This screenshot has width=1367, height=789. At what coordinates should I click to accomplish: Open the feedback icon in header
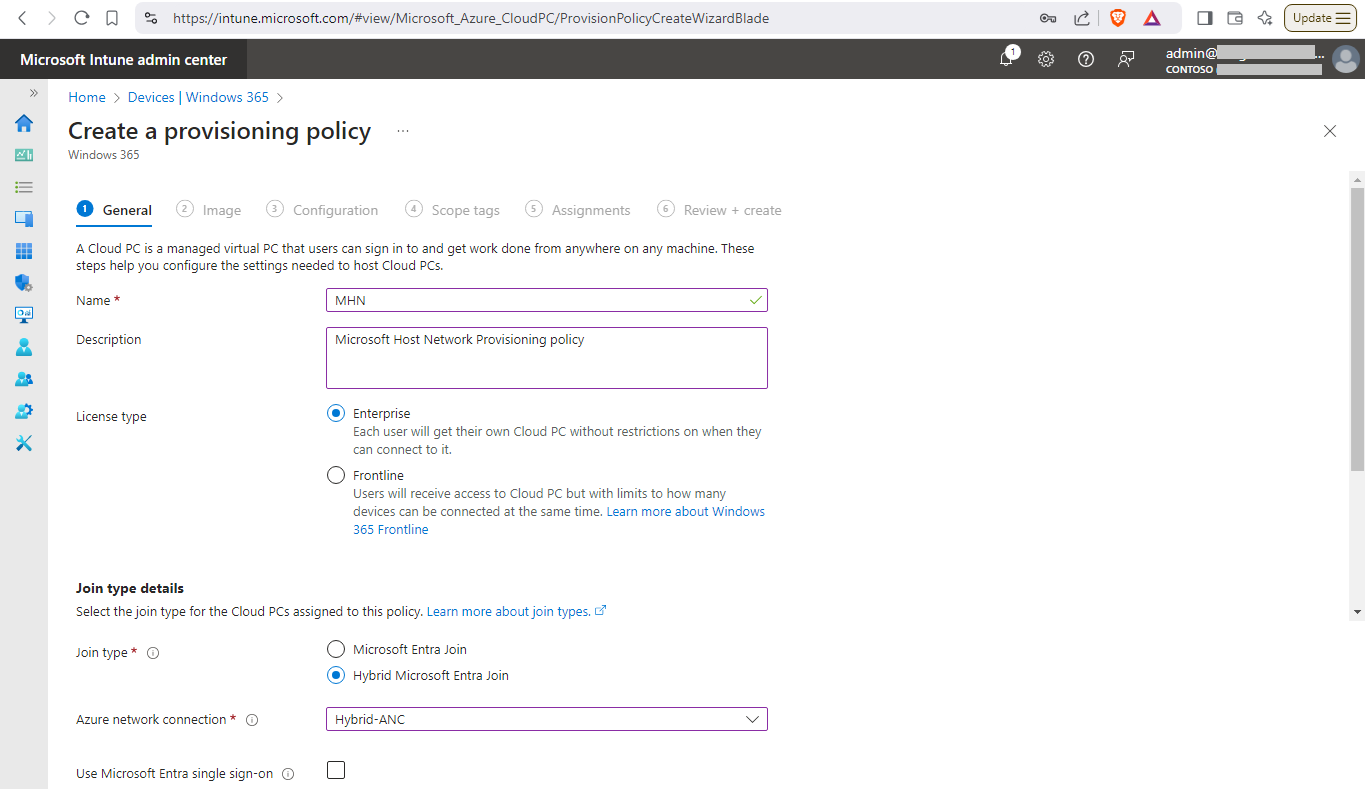point(1126,59)
